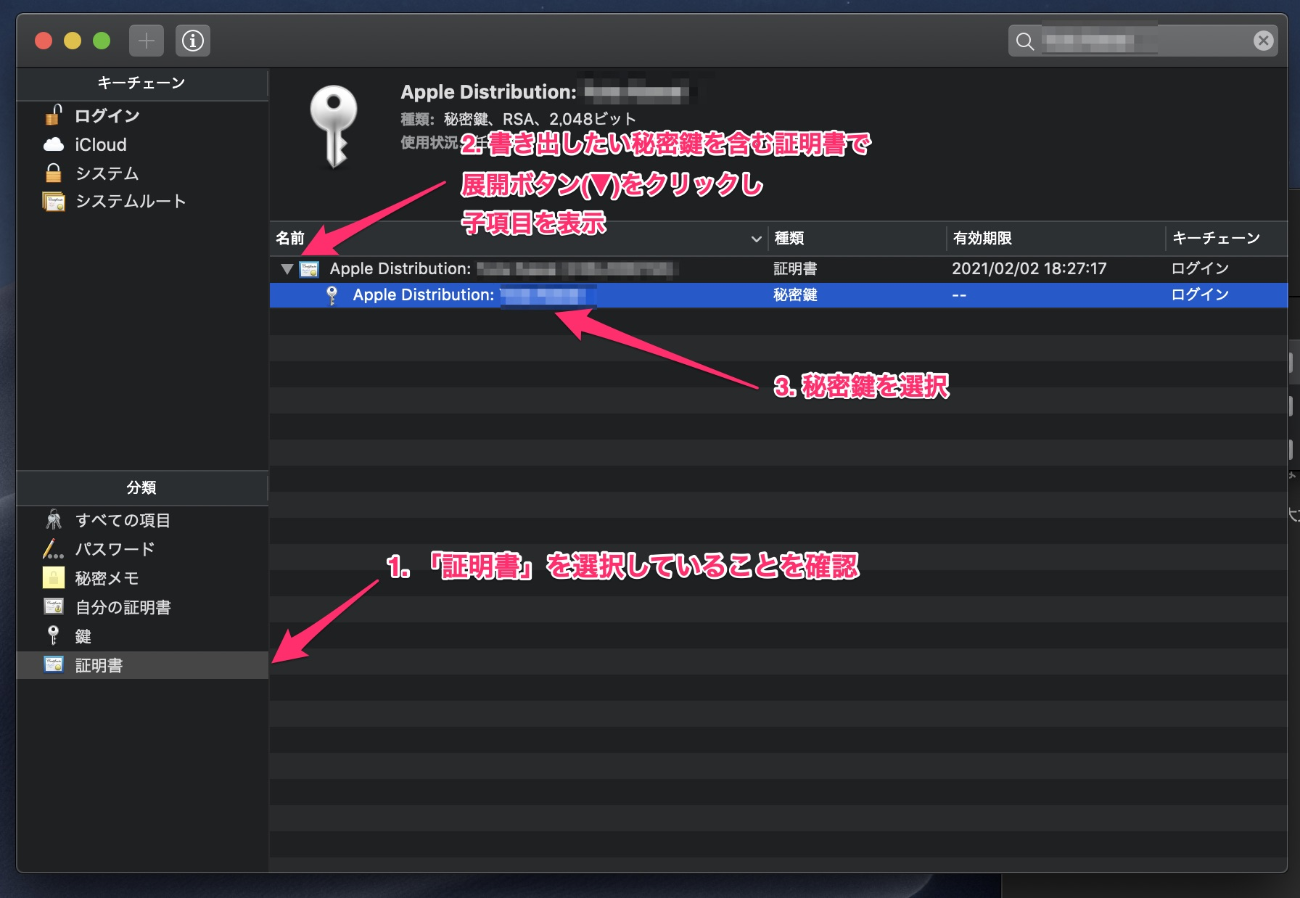The image size is (1300, 898).
Task: Click the certificate icon beside システムルート
Action: coord(54,201)
